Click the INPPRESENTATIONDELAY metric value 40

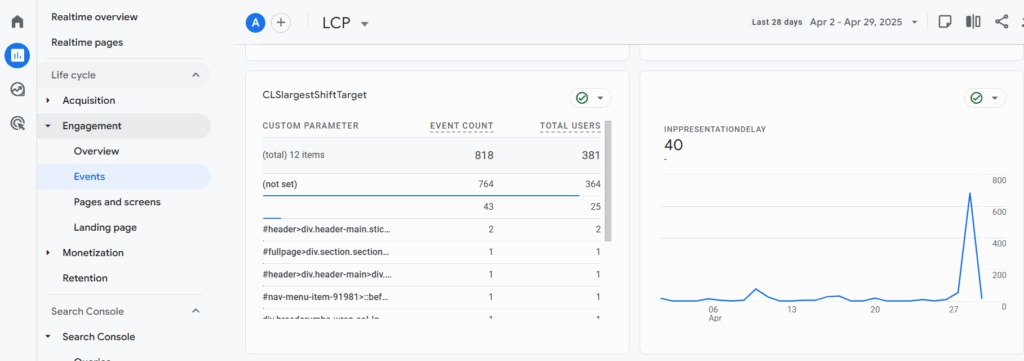pyautogui.click(x=673, y=145)
